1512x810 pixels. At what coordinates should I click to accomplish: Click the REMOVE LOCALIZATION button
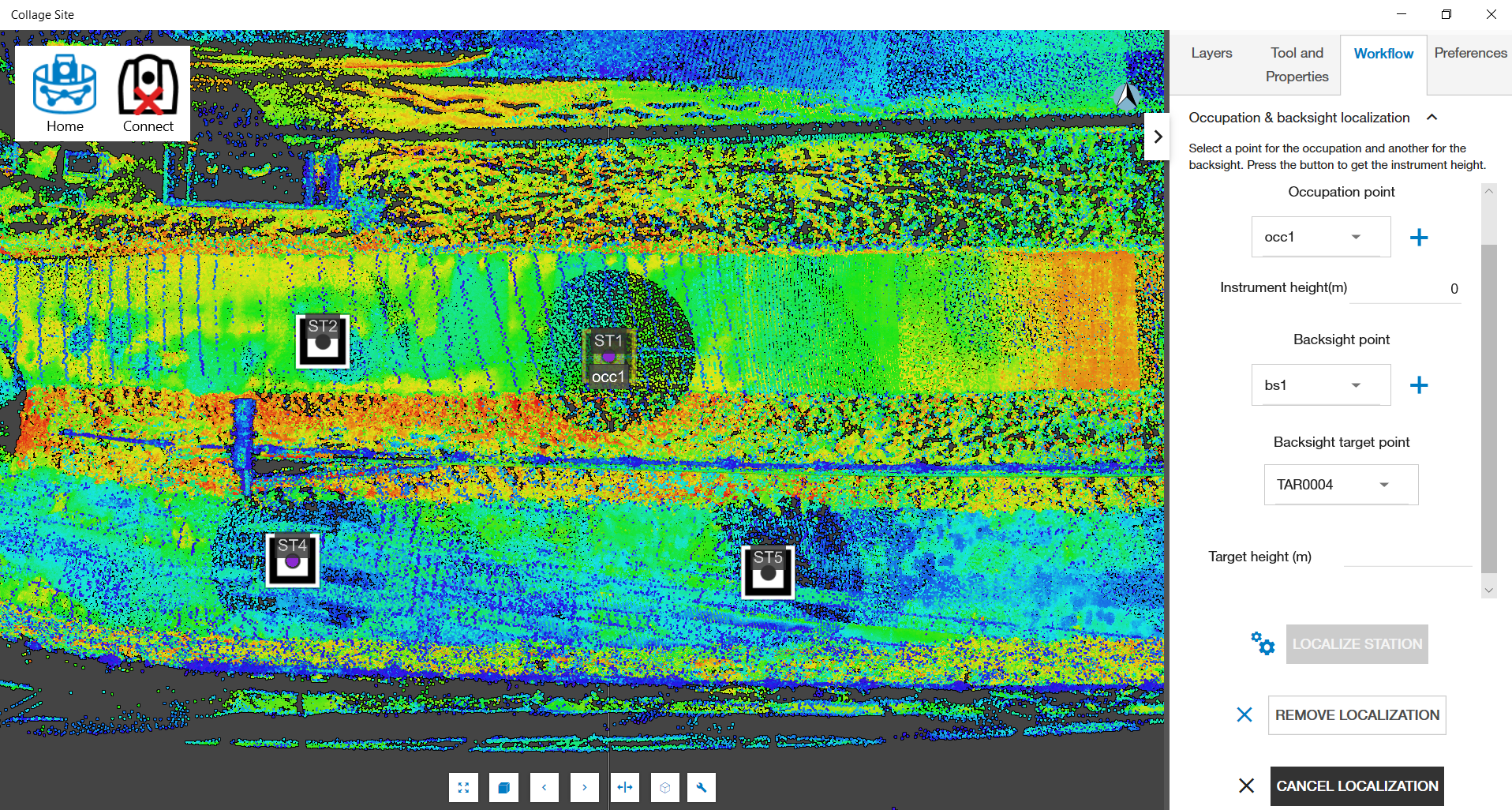[x=1357, y=715]
